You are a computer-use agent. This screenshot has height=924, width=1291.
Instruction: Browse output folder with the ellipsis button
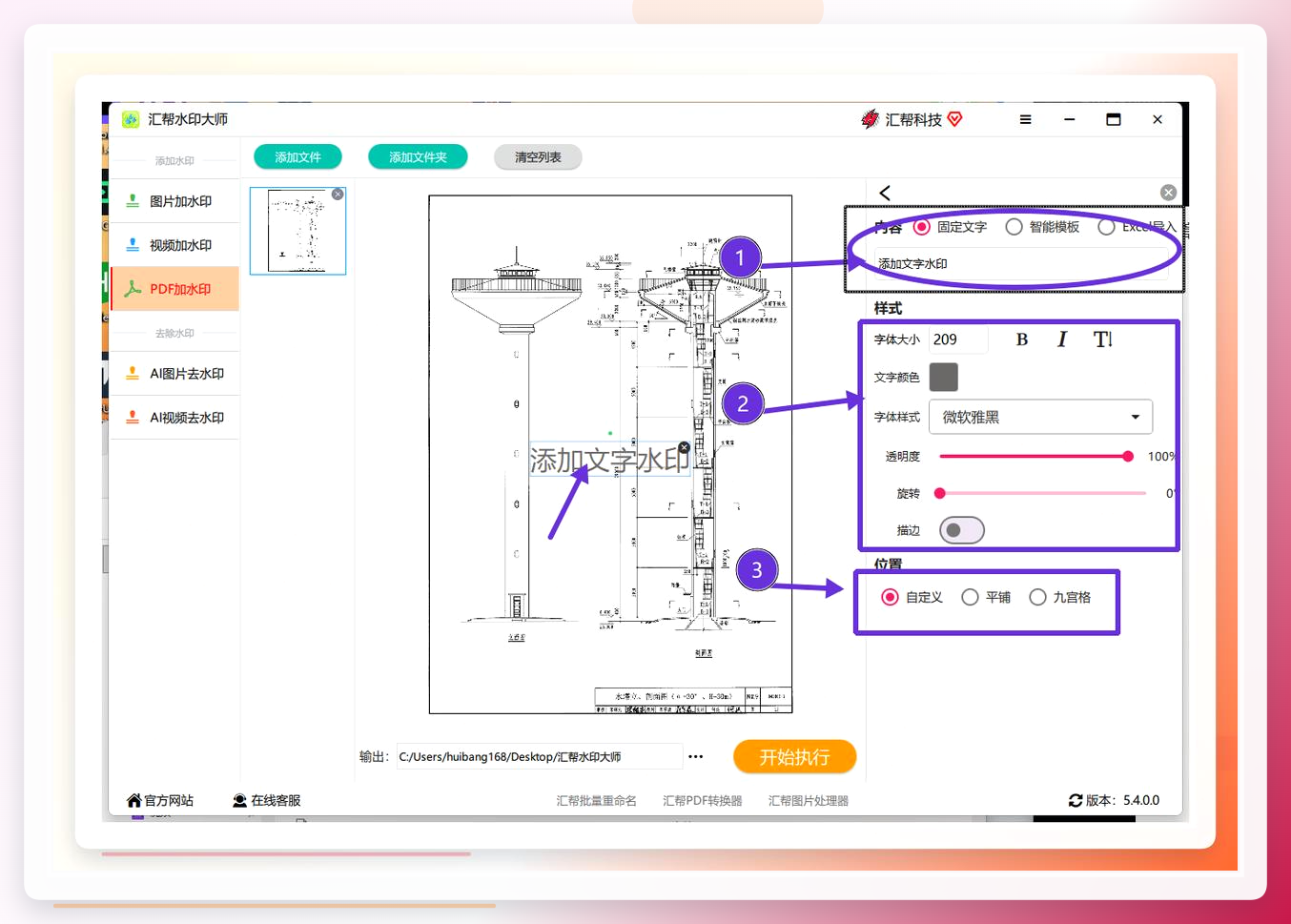pyautogui.click(x=696, y=756)
